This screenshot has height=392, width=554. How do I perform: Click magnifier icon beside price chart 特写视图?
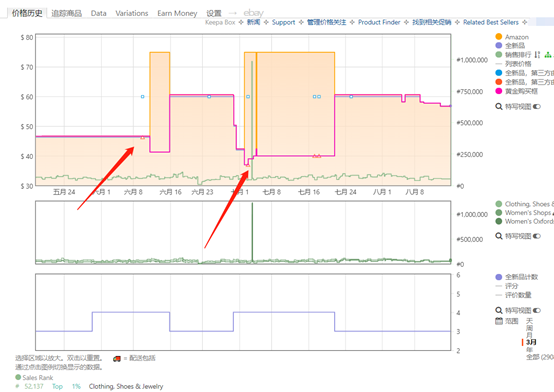pos(499,106)
